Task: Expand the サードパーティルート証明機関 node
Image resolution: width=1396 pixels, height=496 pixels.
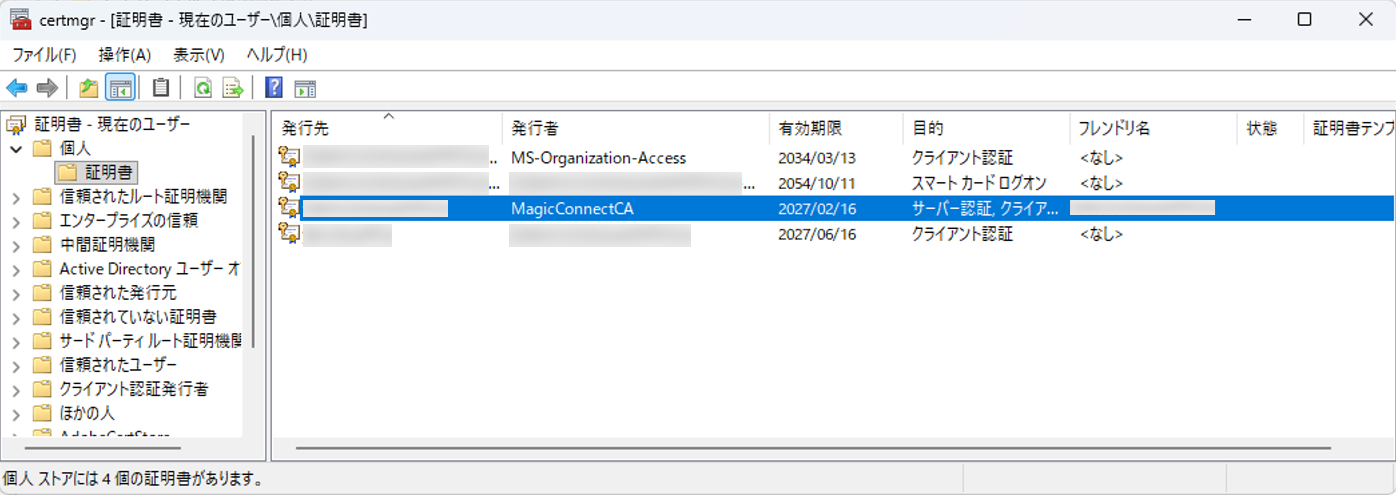Action: tap(15, 341)
